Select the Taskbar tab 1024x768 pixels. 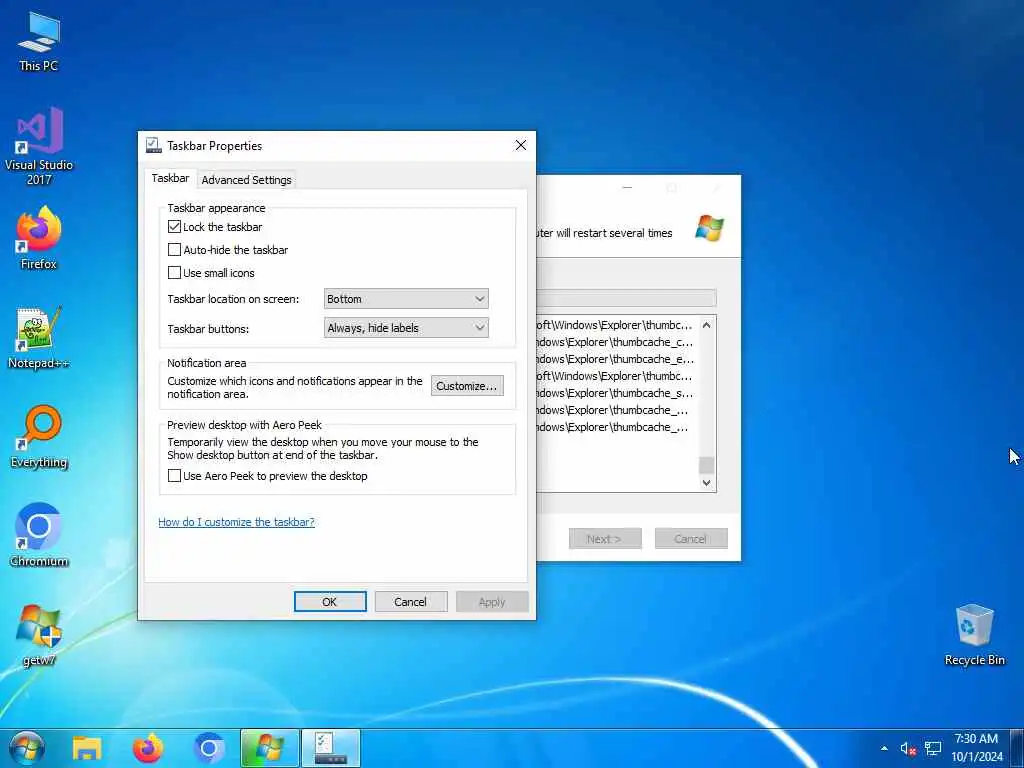(170, 178)
